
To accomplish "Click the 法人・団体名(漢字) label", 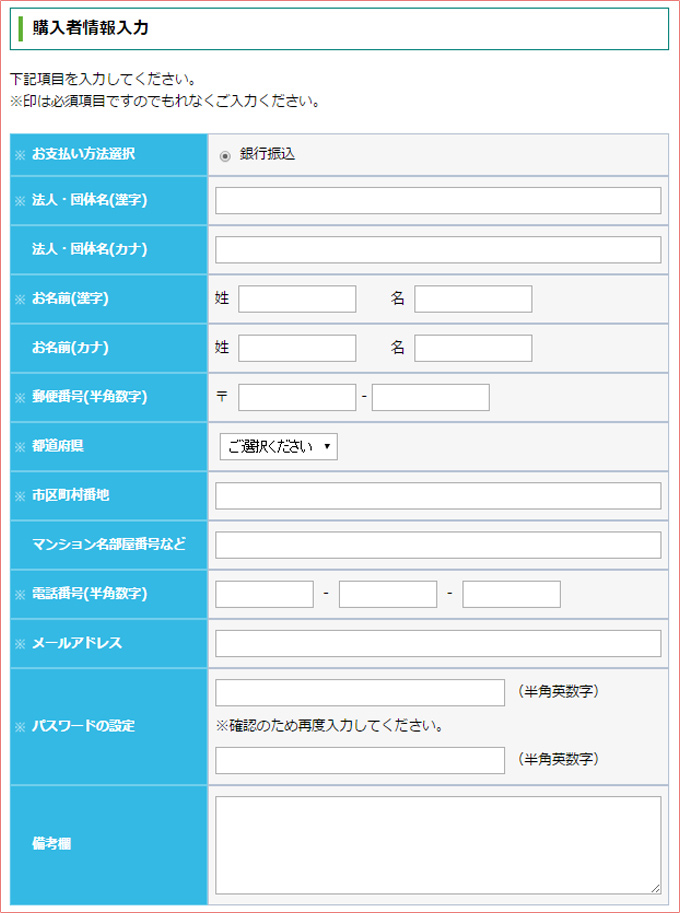I will tap(89, 200).
